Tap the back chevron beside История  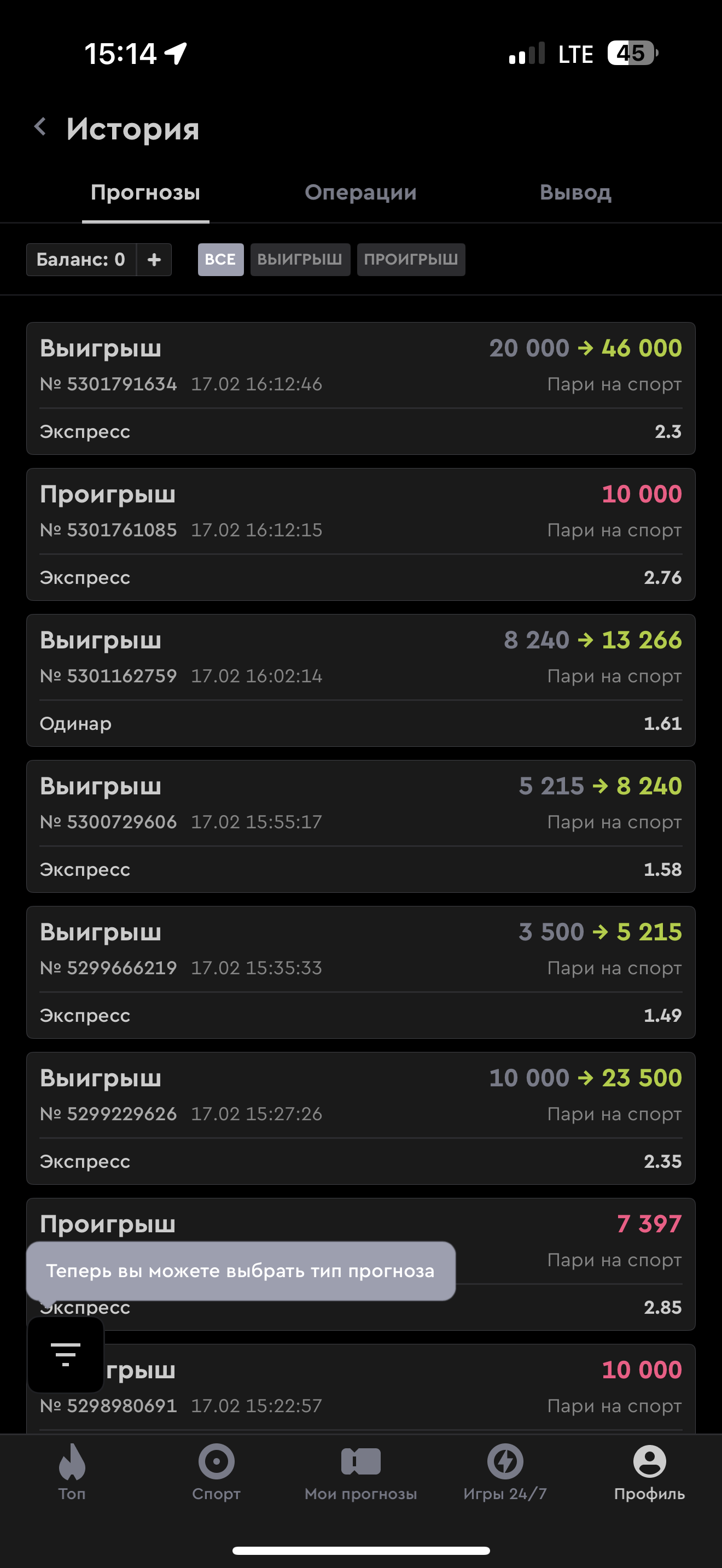(40, 127)
